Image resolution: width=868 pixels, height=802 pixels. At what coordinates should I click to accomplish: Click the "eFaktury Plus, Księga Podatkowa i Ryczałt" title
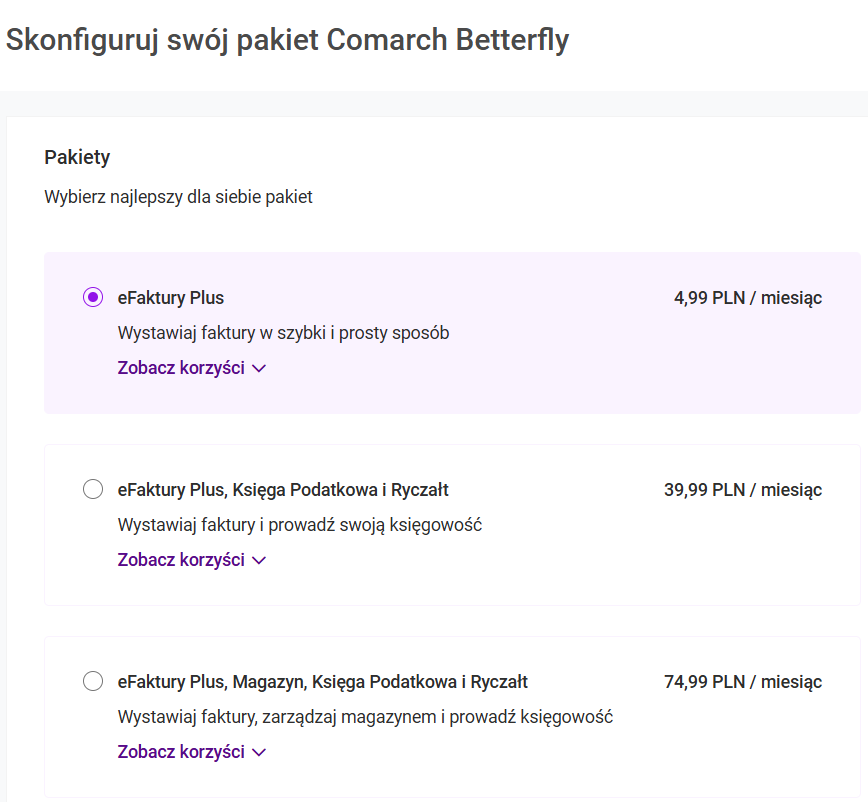(x=283, y=489)
